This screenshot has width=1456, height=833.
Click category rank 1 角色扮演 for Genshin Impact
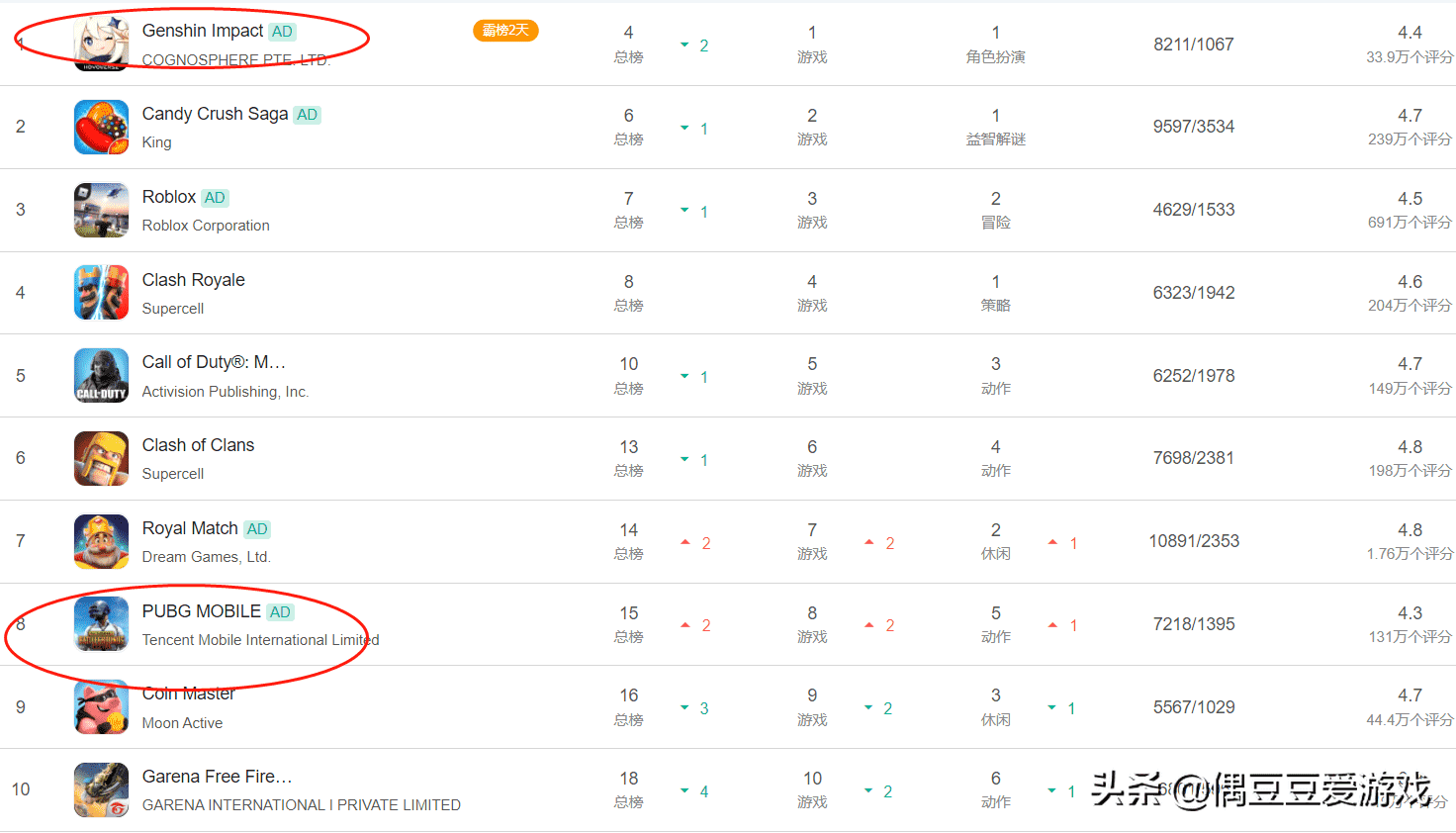pyautogui.click(x=996, y=45)
